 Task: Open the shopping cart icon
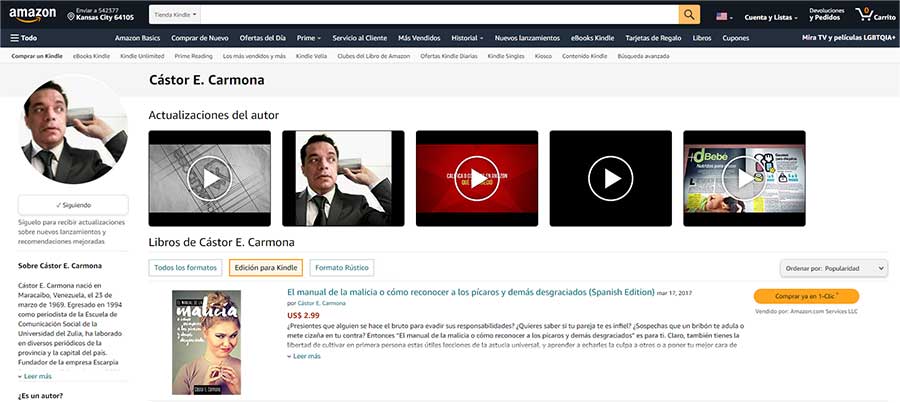pyautogui.click(x=874, y=14)
